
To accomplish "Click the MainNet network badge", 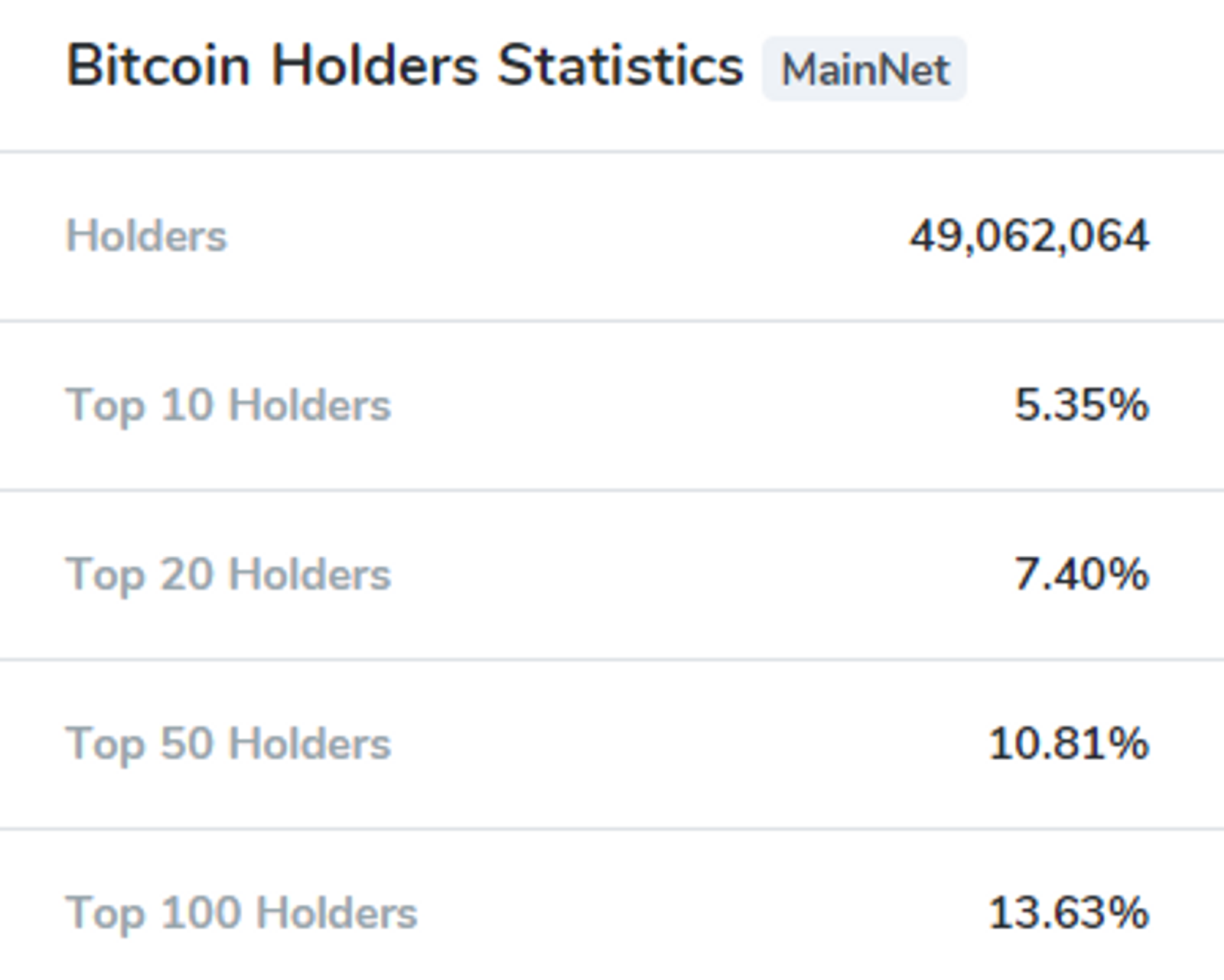I will (x=864, y=69).
